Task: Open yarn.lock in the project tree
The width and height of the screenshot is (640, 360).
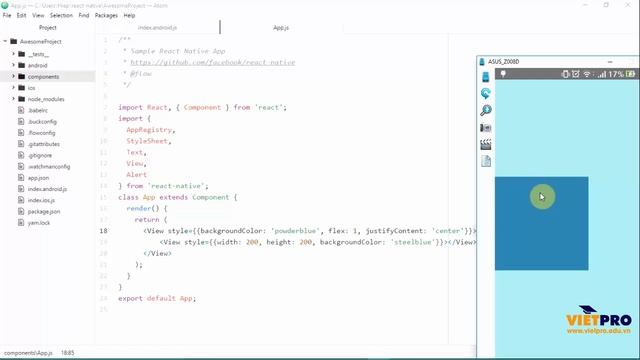Action: click(39, 223)
